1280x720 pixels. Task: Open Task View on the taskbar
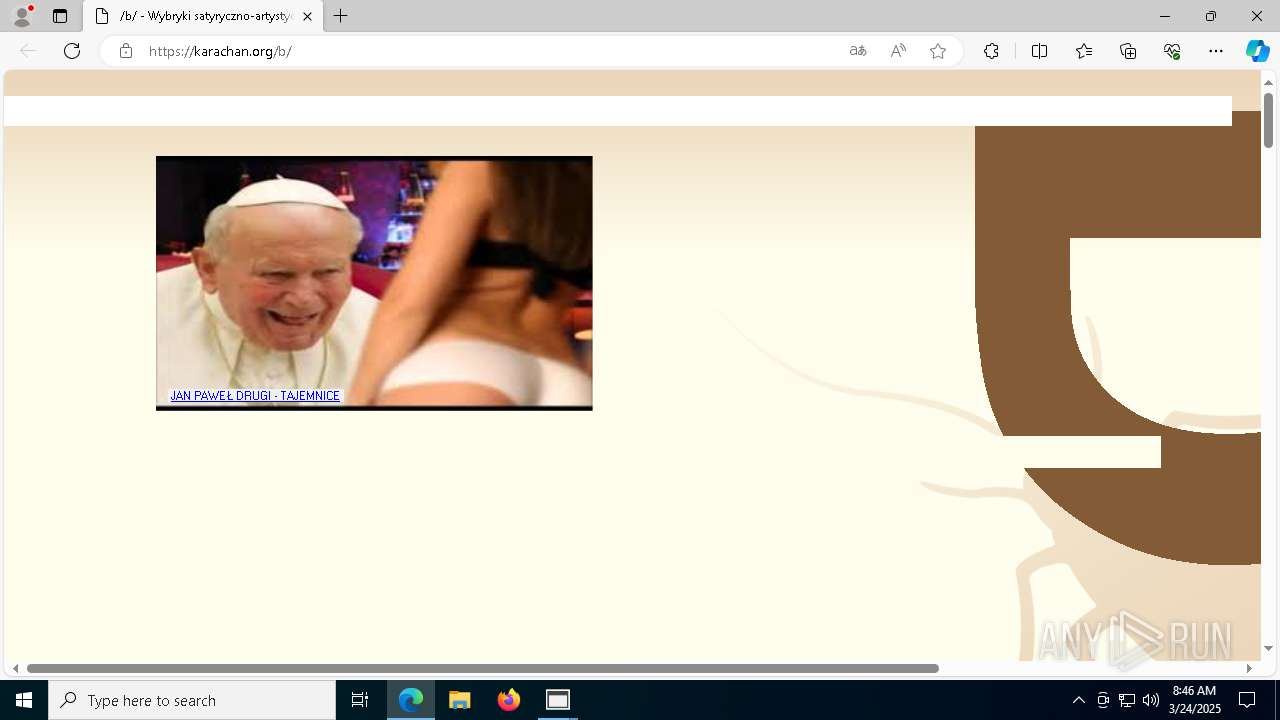tap(360, 700)
